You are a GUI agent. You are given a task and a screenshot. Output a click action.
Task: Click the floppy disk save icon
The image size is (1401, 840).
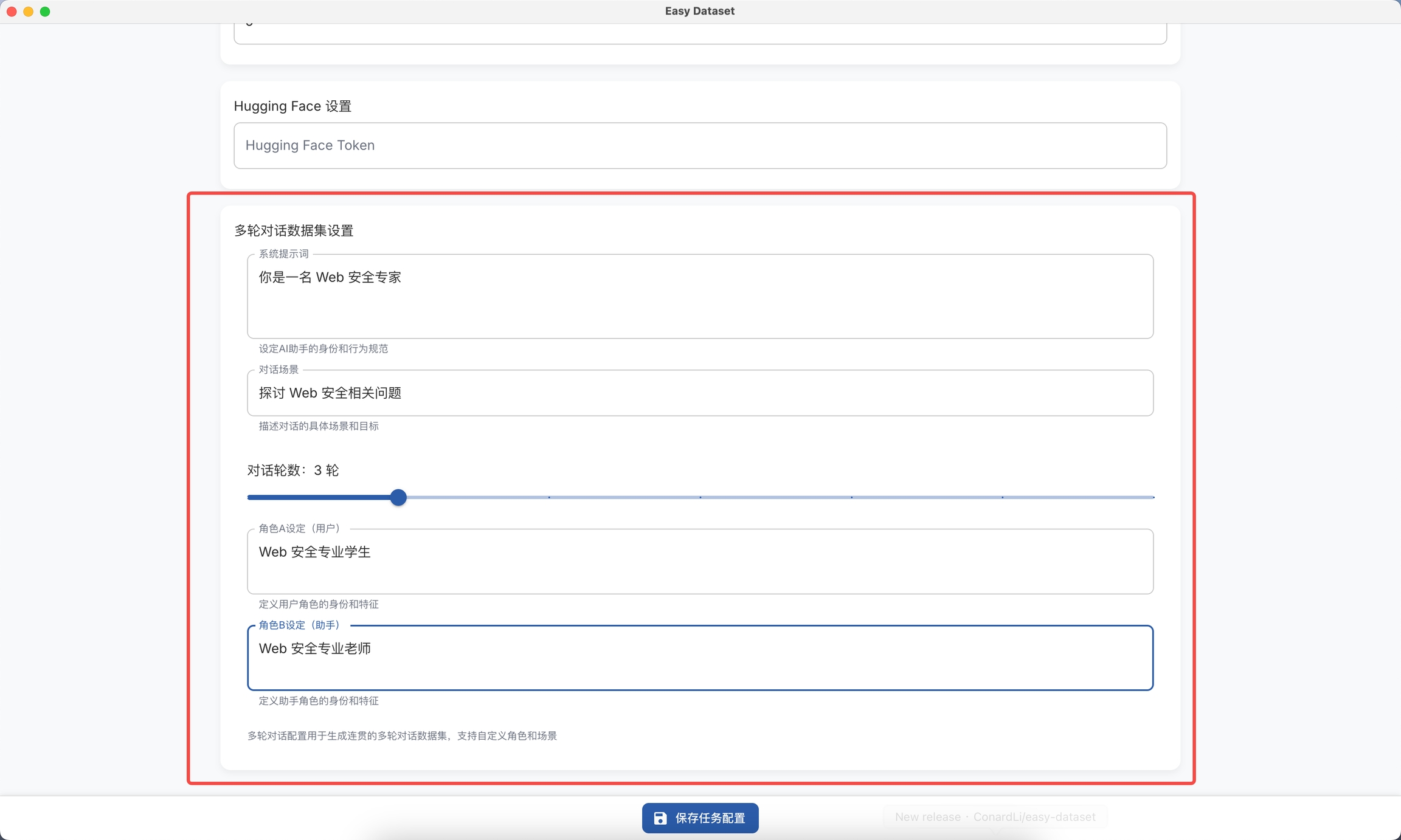click(660, 818)
